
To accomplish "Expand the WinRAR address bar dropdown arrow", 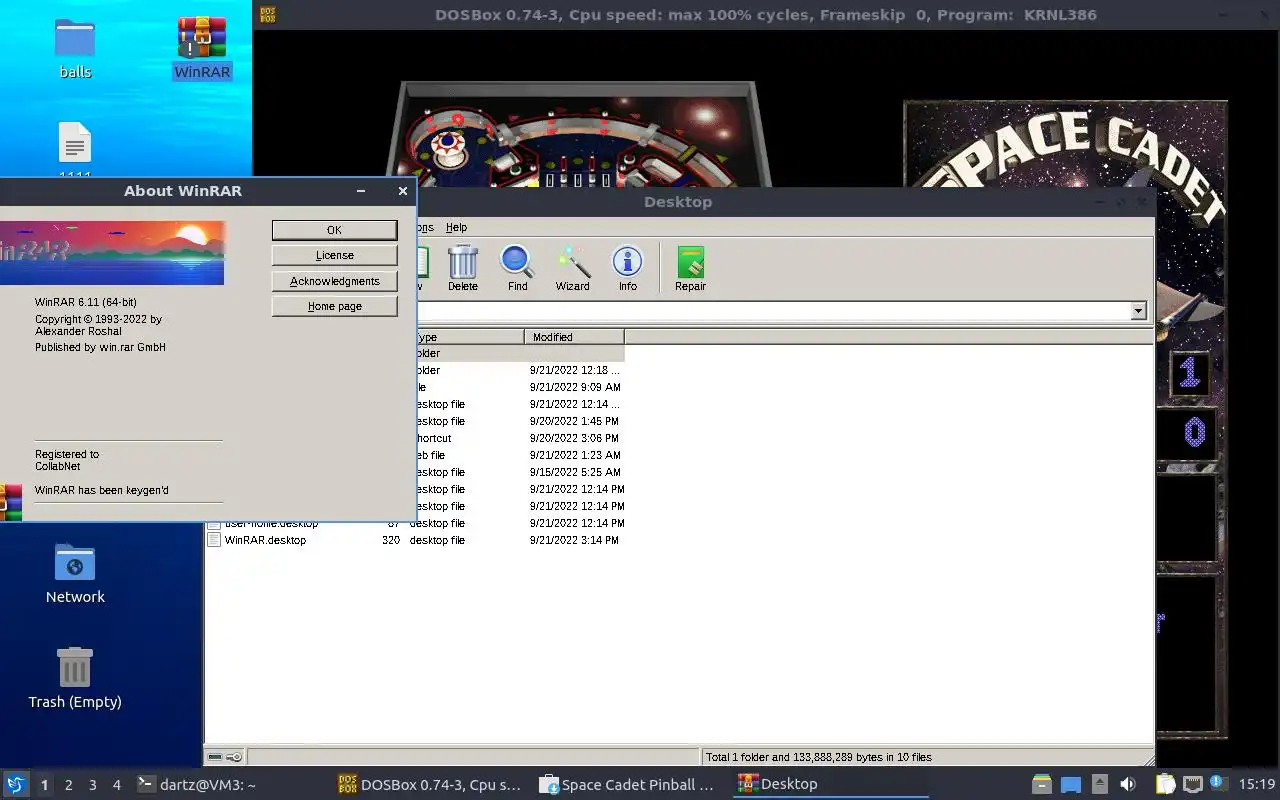I will tap(1138, 312).
